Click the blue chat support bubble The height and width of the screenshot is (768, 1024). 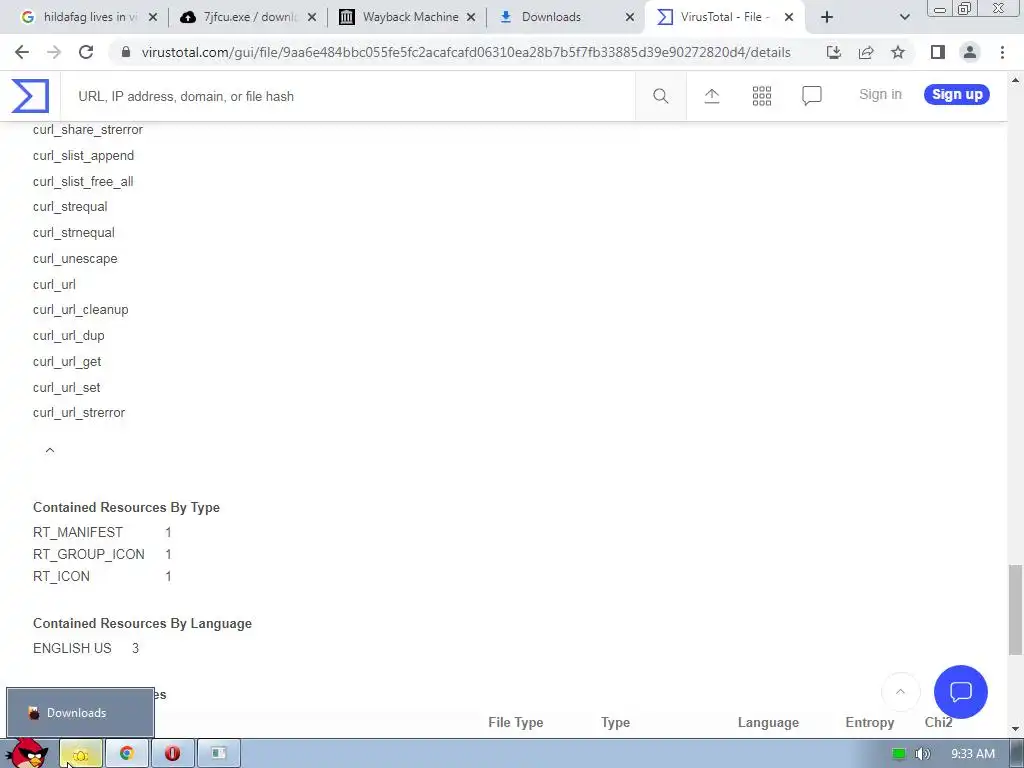click(961, 692)
